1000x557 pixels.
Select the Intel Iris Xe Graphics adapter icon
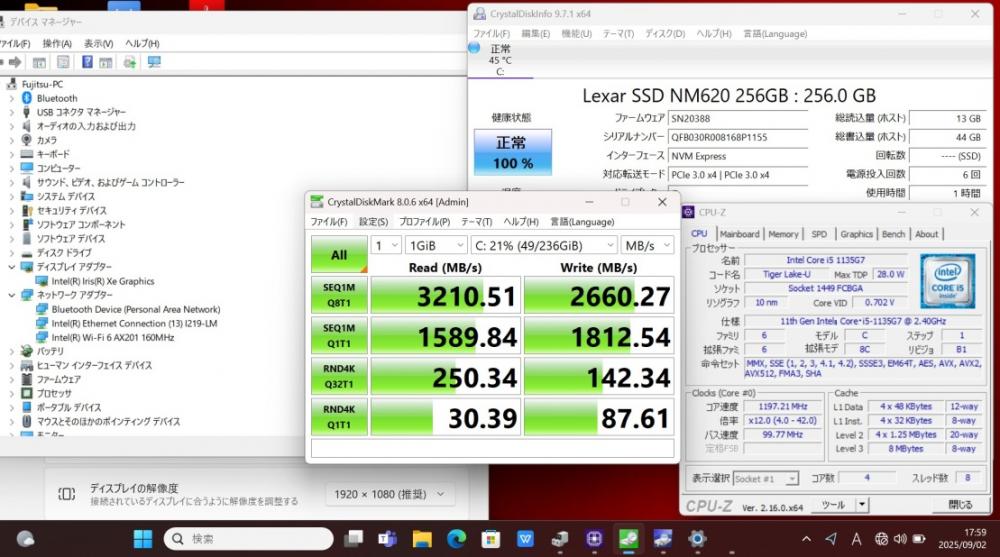click(42, 281)
